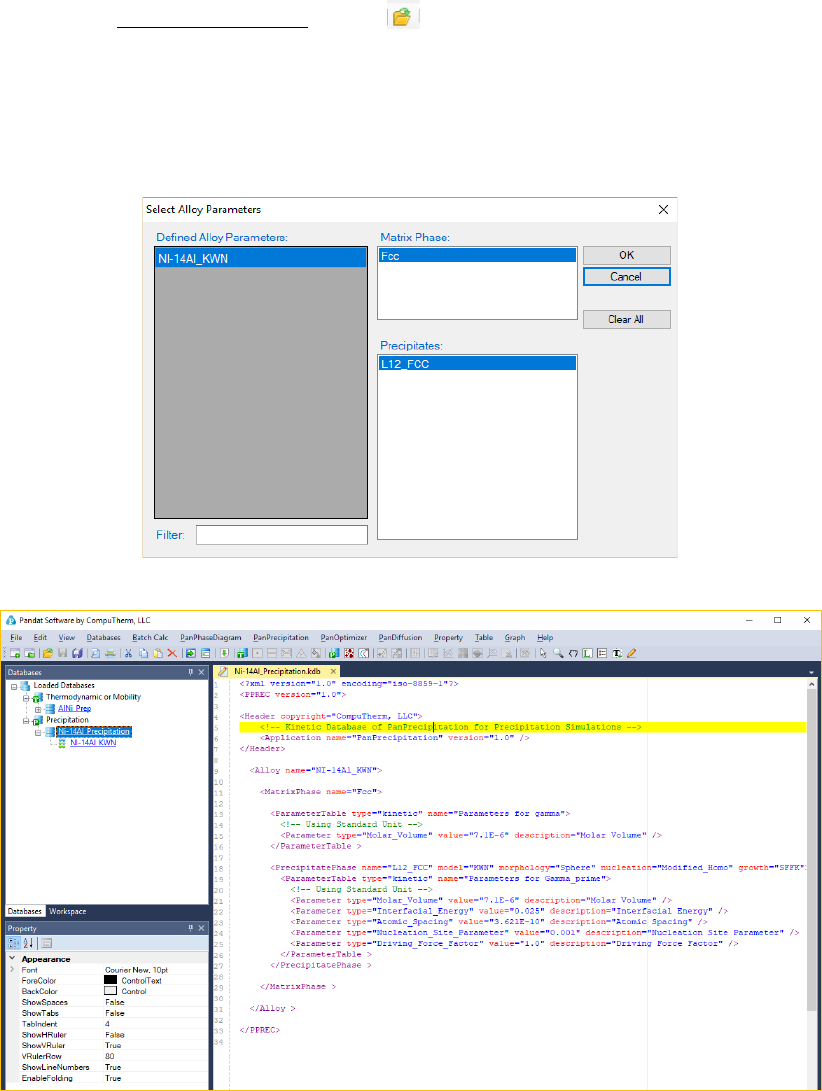Open the PanPrecipitation menu
Image resolution: width=822 pixels, height=1091 pixels.
click(x=281, y=637)
